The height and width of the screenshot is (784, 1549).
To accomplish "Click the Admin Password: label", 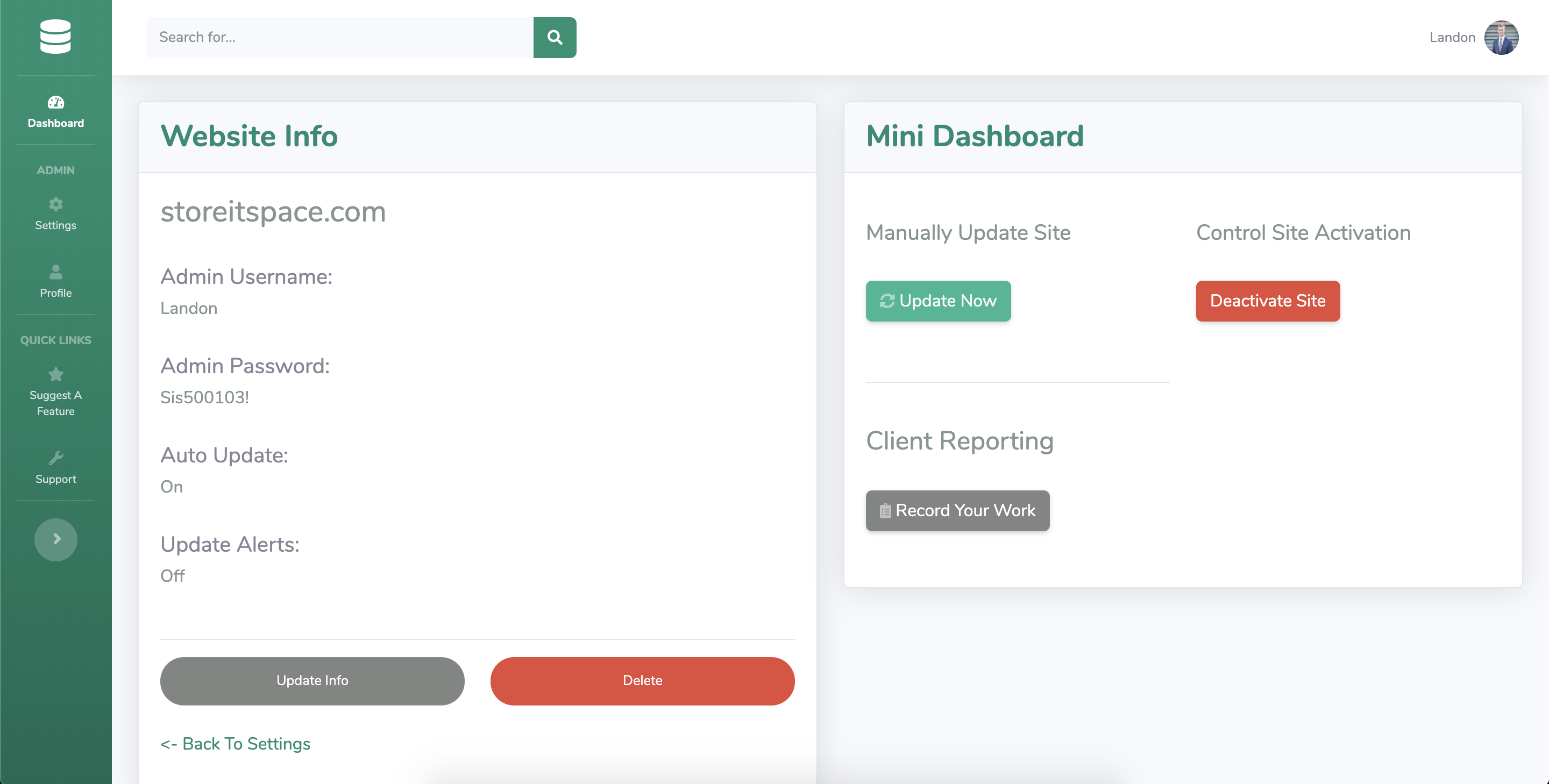I will tap(245, 366).
